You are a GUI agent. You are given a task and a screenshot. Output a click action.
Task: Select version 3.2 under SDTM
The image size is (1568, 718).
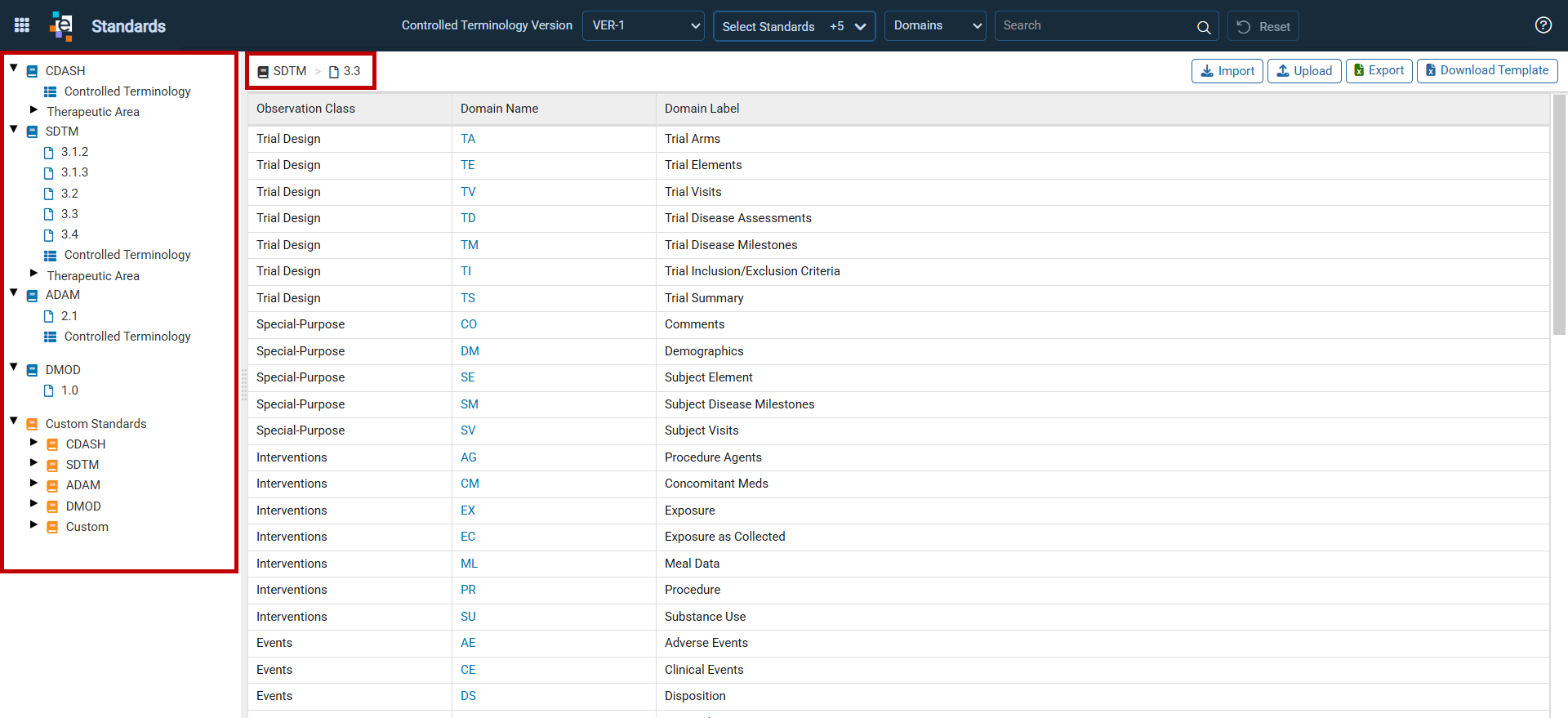(x=69, y=194)
